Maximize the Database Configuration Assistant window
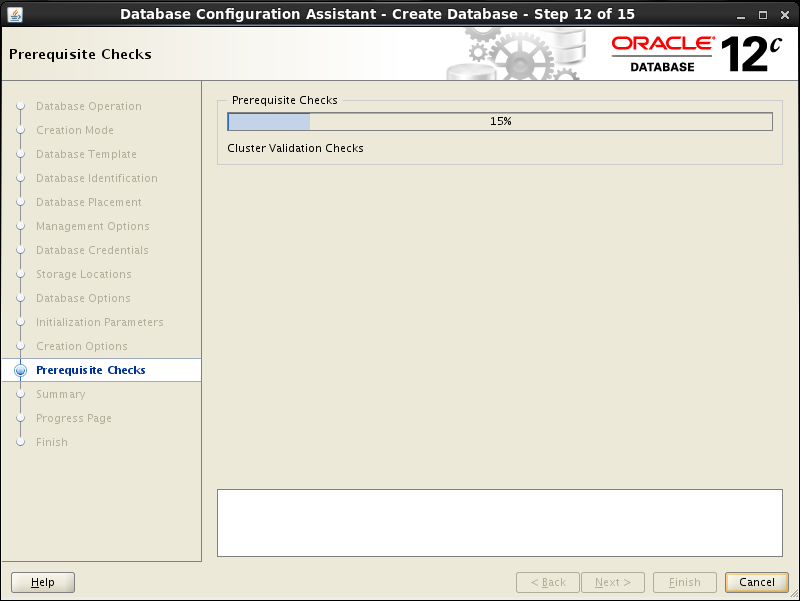This screenshot has width=800, height=601. pyautogui.click(x=763, y=15)
